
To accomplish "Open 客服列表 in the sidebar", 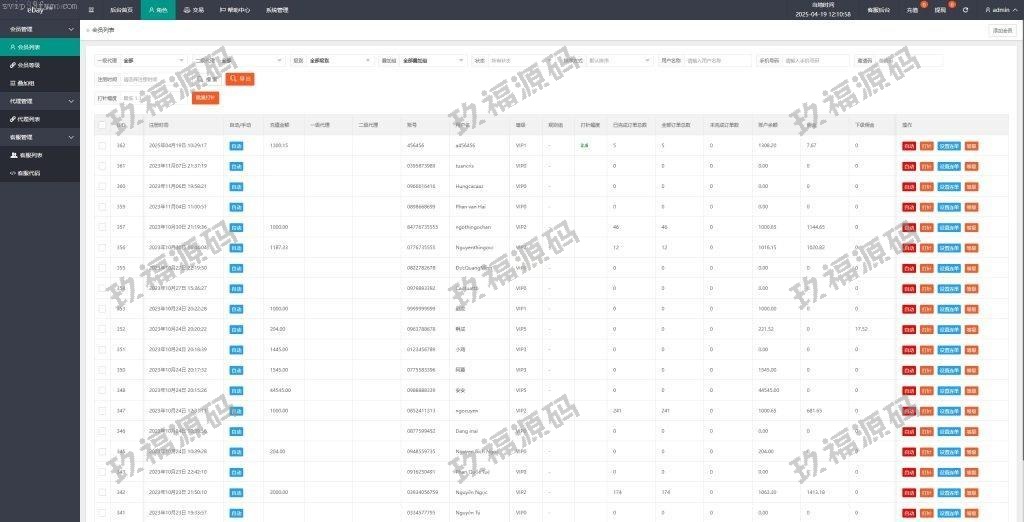I will pyautogui.click(x=32, y=155).
